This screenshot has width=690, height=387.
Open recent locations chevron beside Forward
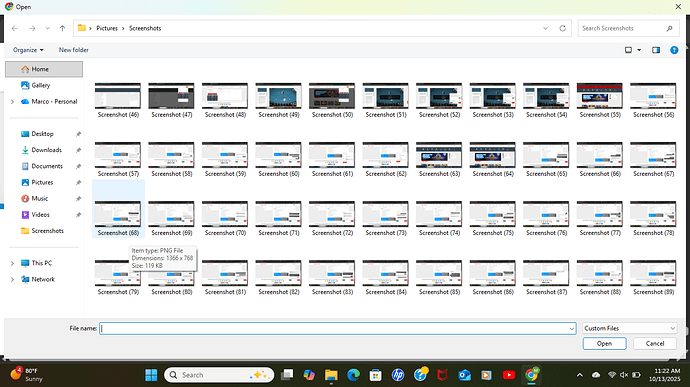(47, 28)
